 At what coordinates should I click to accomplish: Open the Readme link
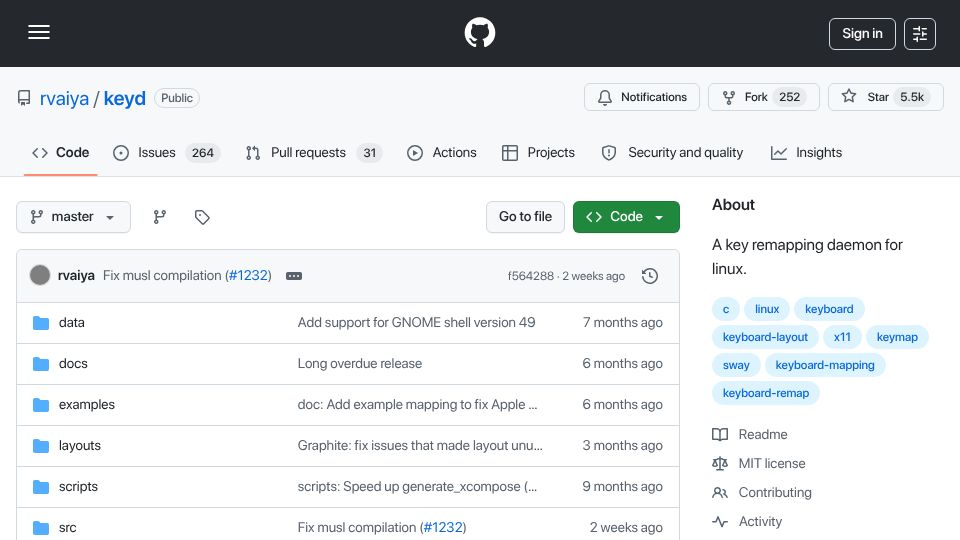[750, 435]
